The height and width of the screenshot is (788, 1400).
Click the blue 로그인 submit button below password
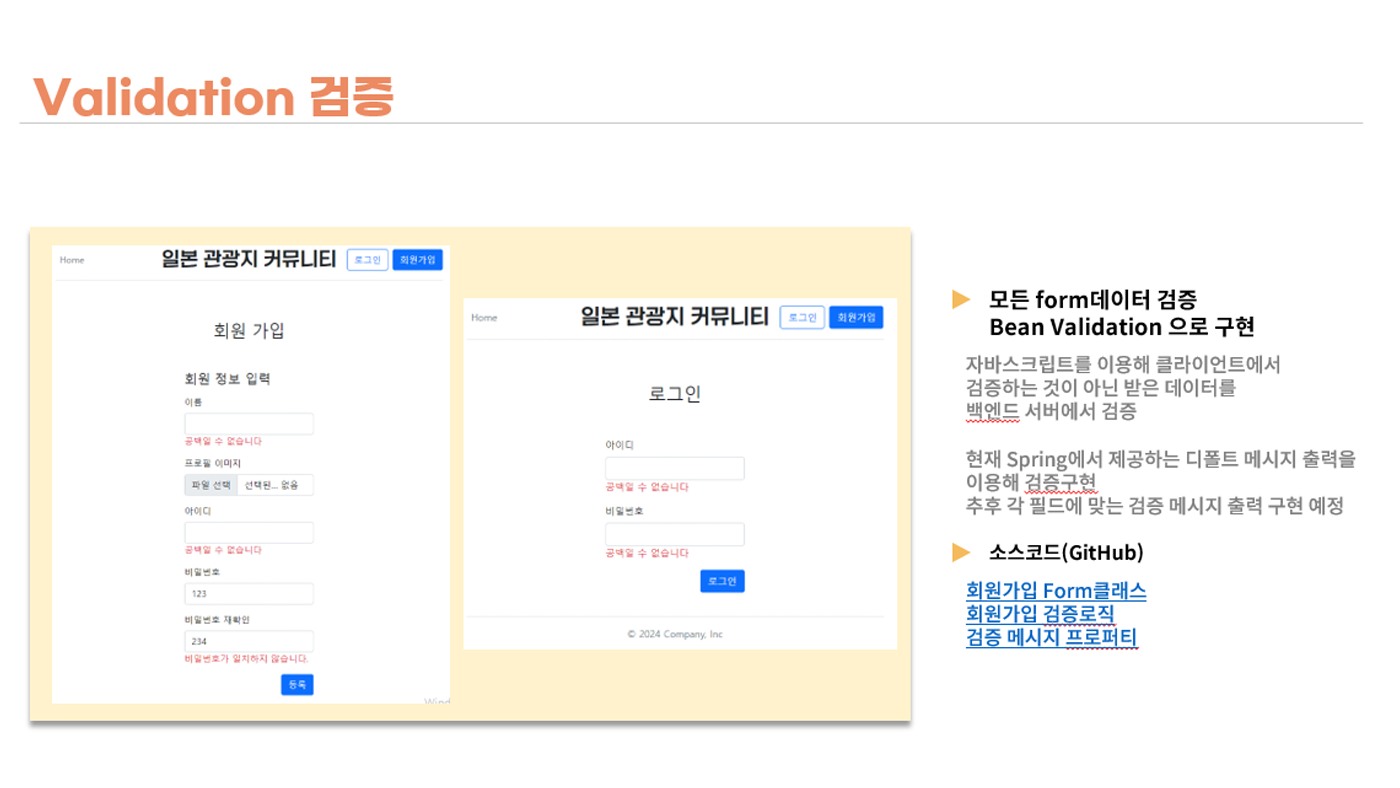click(x=722, y=581)
